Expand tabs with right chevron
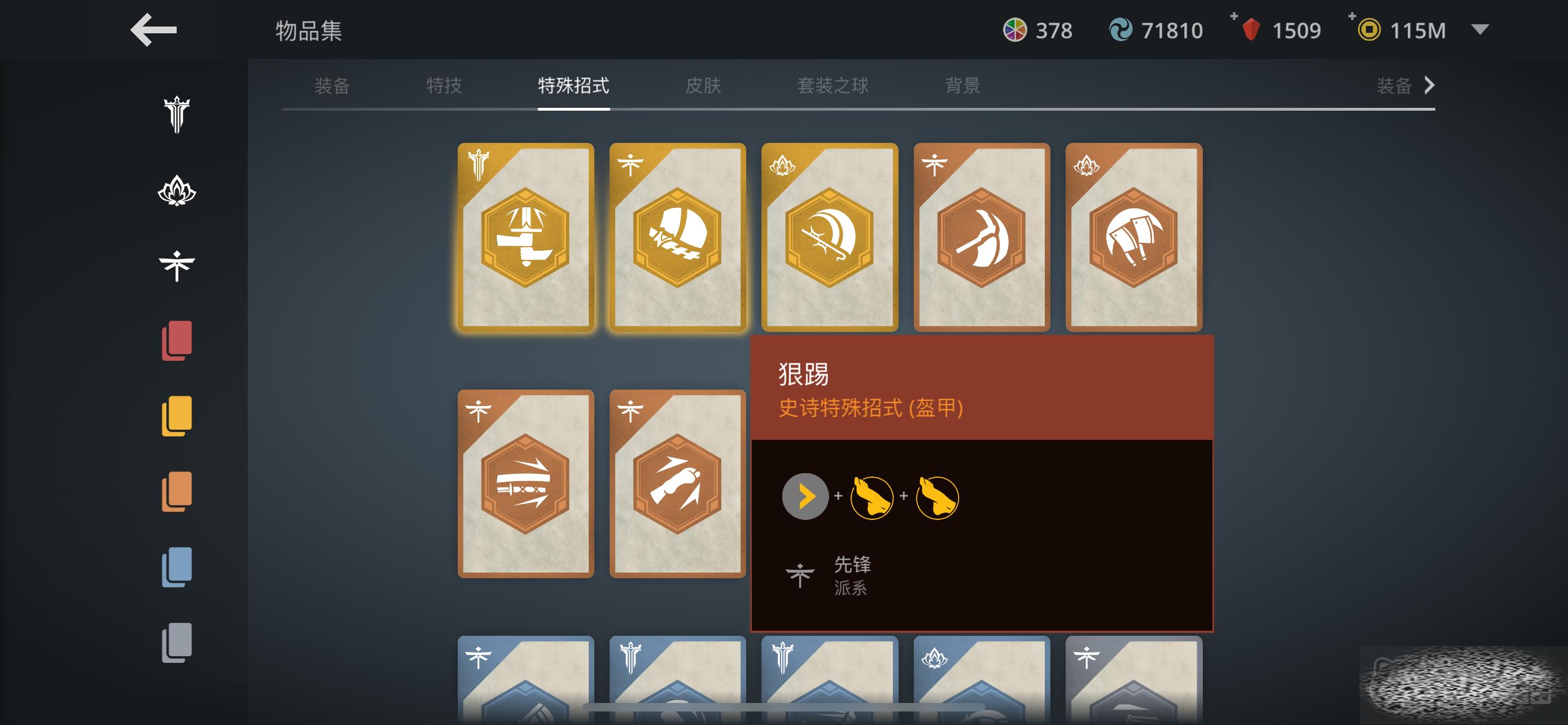This screenshot has height=725, width=1568. [x=1429, y=85]
